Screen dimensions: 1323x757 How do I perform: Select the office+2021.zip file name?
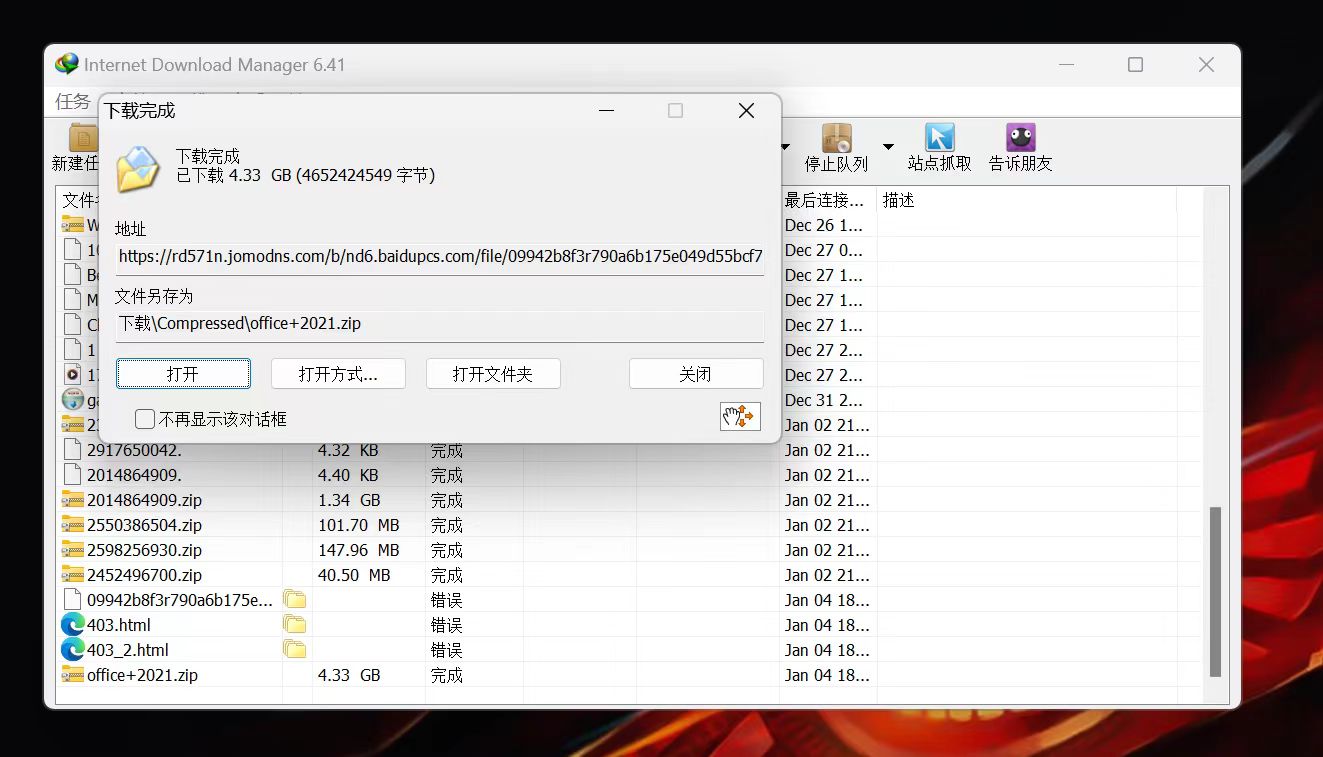pyautogui.click(x=142, y=675)
